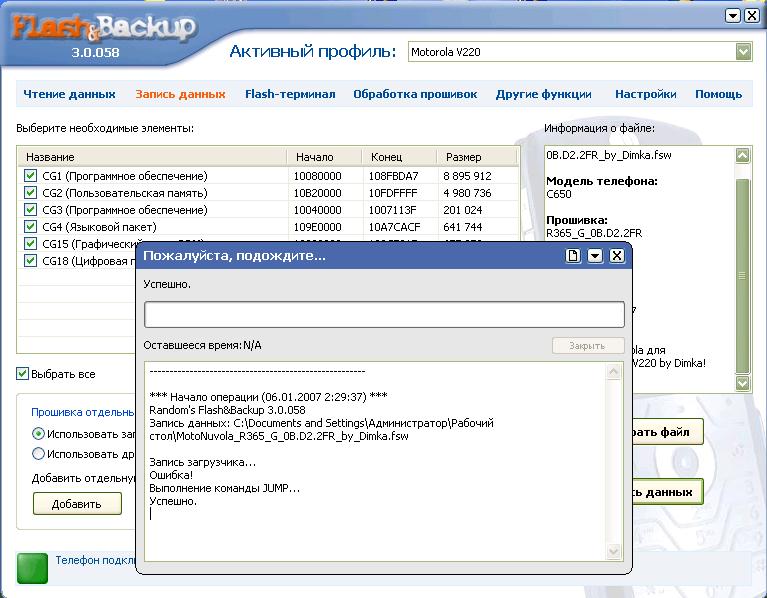Click the log scroll up arrow
767x598 pixels.
click(x=614, y=372)
